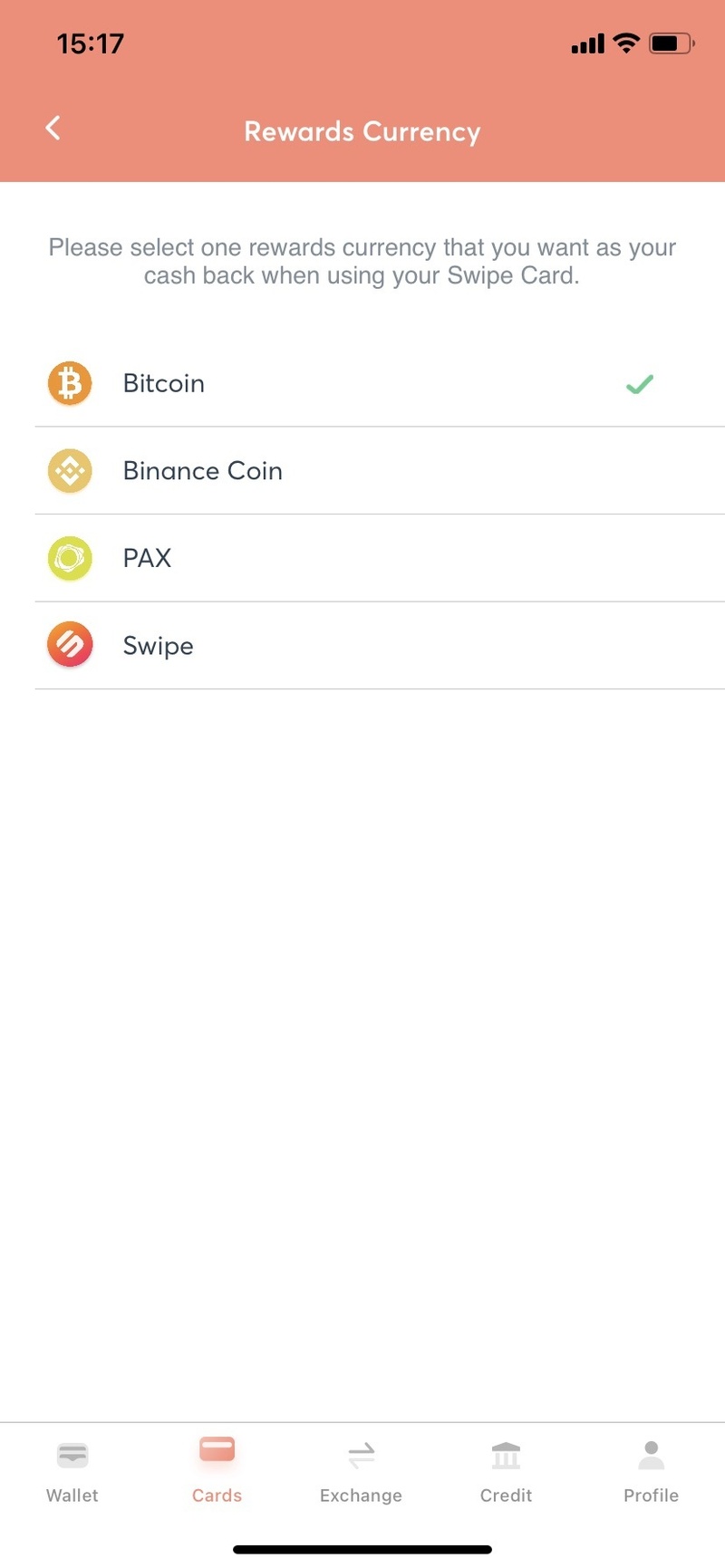725x1568 pixels.
Task: Tap the Rewards Currency header title
Action: 362,131
